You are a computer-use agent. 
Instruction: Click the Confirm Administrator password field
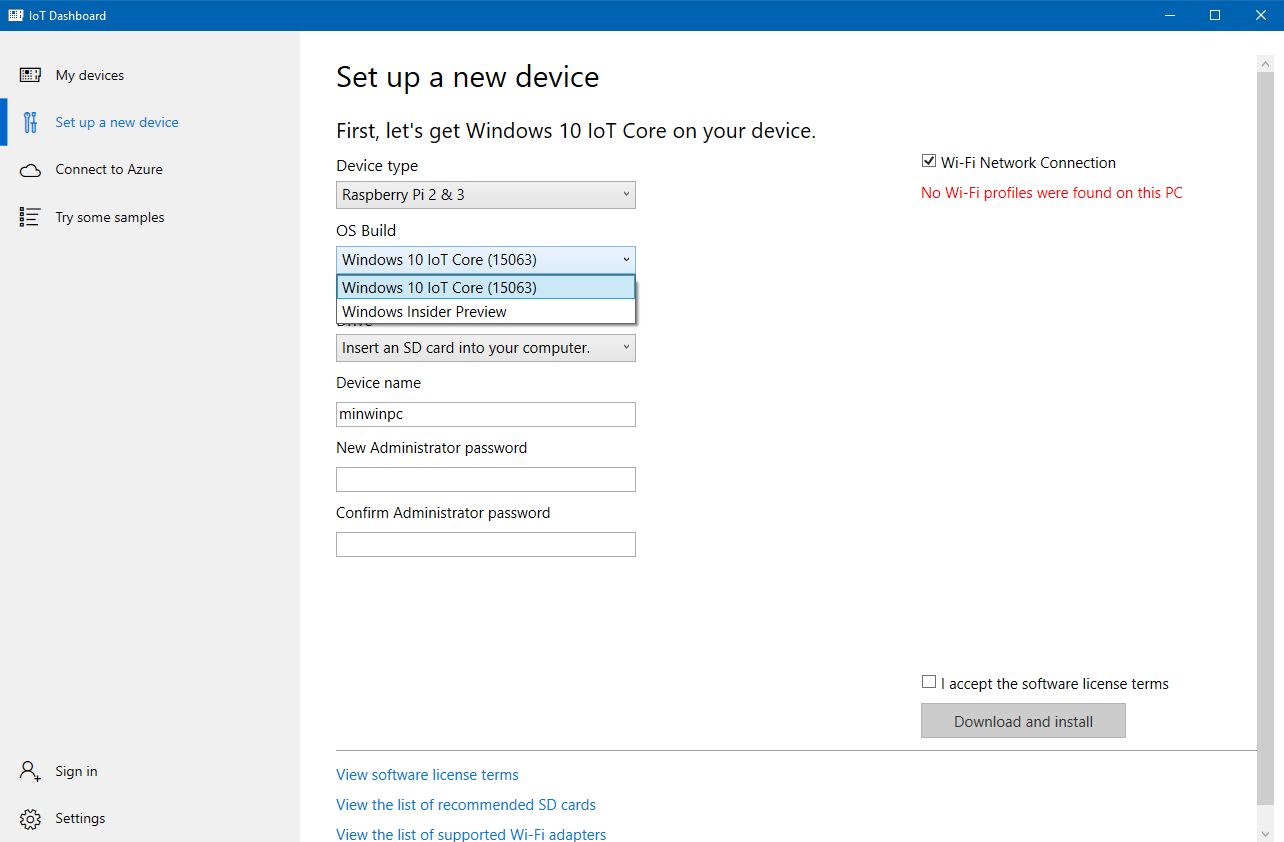click(486, 544)
